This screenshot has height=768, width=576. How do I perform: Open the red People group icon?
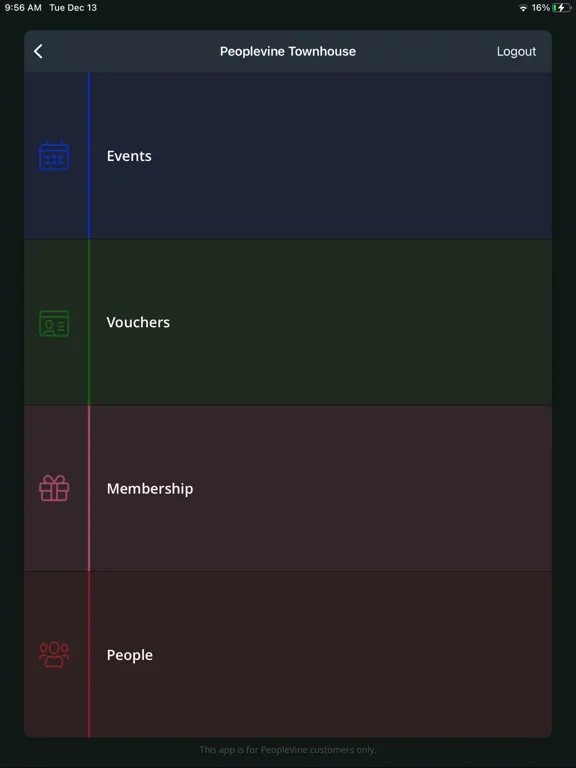(54, 654)
